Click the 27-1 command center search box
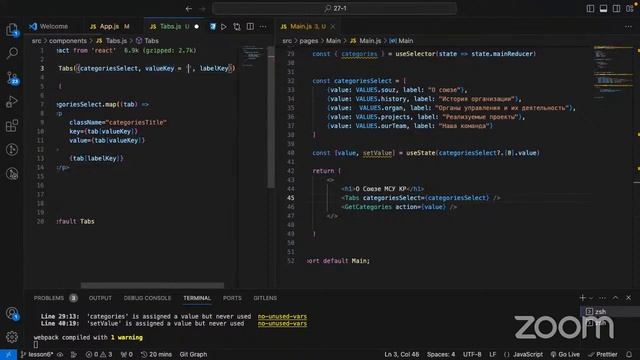Viewport: 640px width, 360px height. pyautogui.click(x=334, y=8)
